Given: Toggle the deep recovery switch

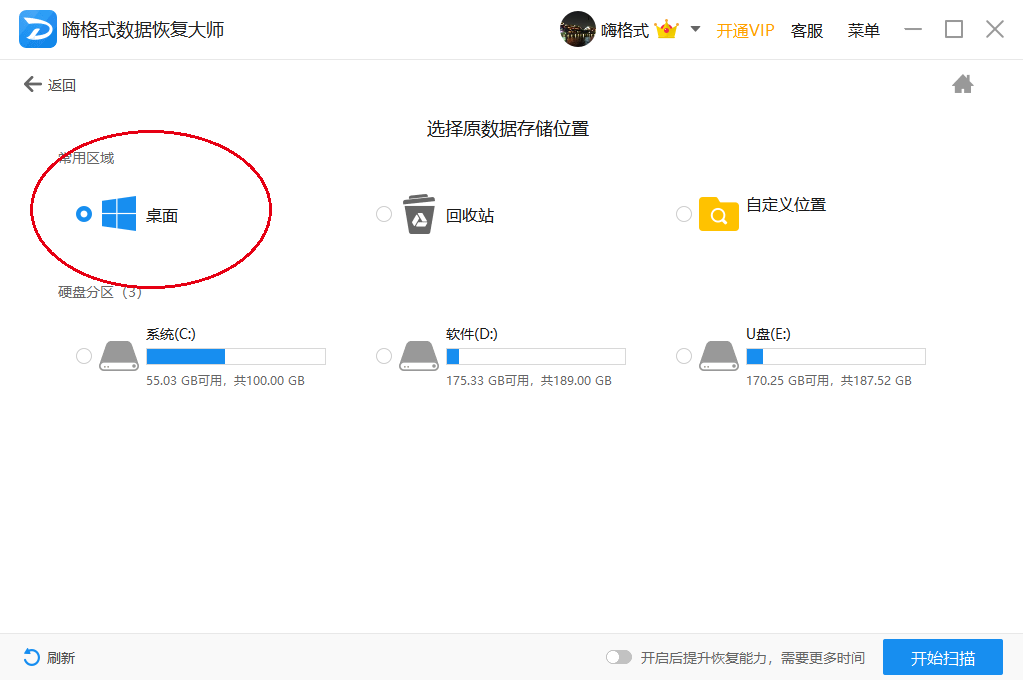Looking at the screenshot, I should [618, 657].
